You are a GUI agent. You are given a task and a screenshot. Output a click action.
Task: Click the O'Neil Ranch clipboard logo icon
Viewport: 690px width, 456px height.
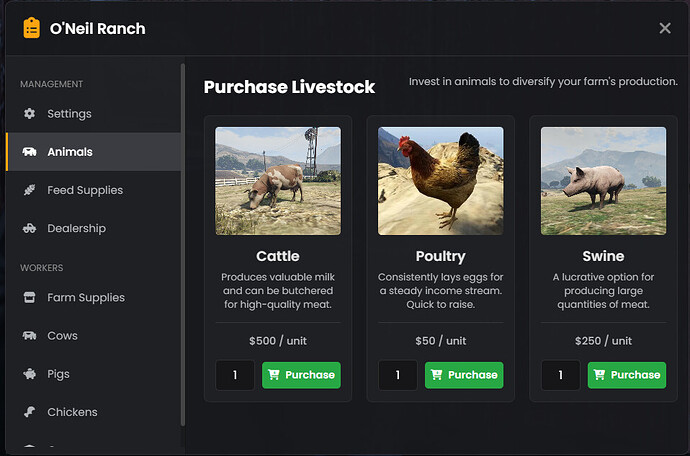(32, 28)
